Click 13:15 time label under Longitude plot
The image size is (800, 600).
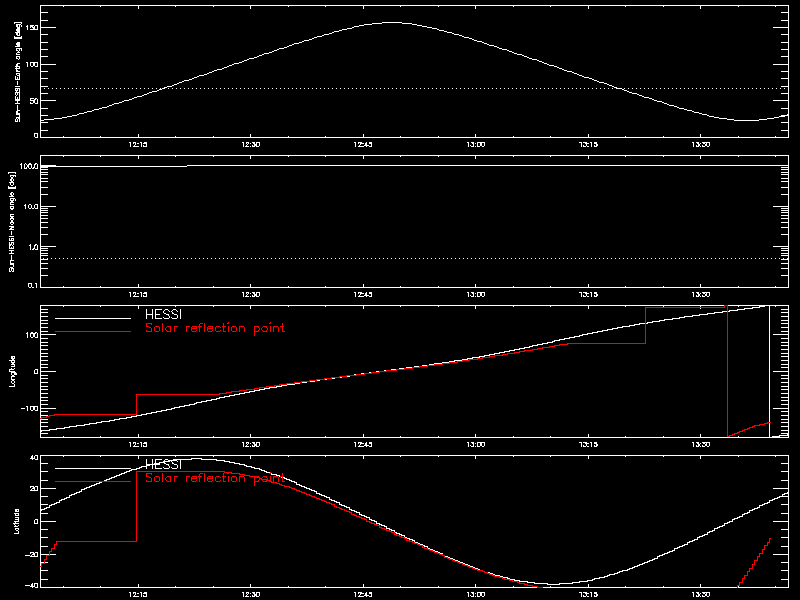[x=588, y=444]
